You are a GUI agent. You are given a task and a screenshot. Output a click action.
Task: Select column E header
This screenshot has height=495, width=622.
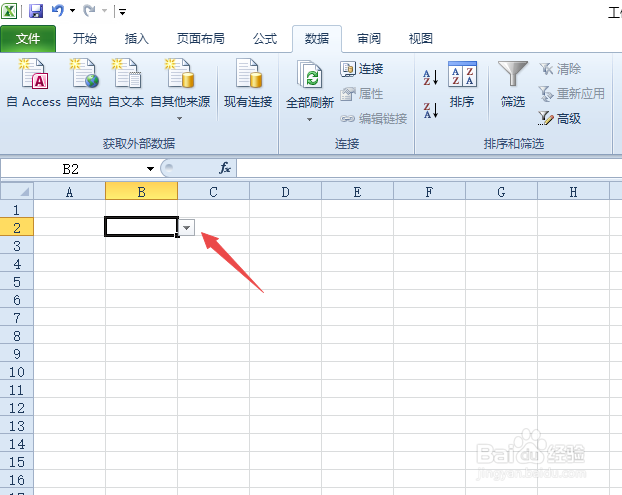tap(357, 192)
